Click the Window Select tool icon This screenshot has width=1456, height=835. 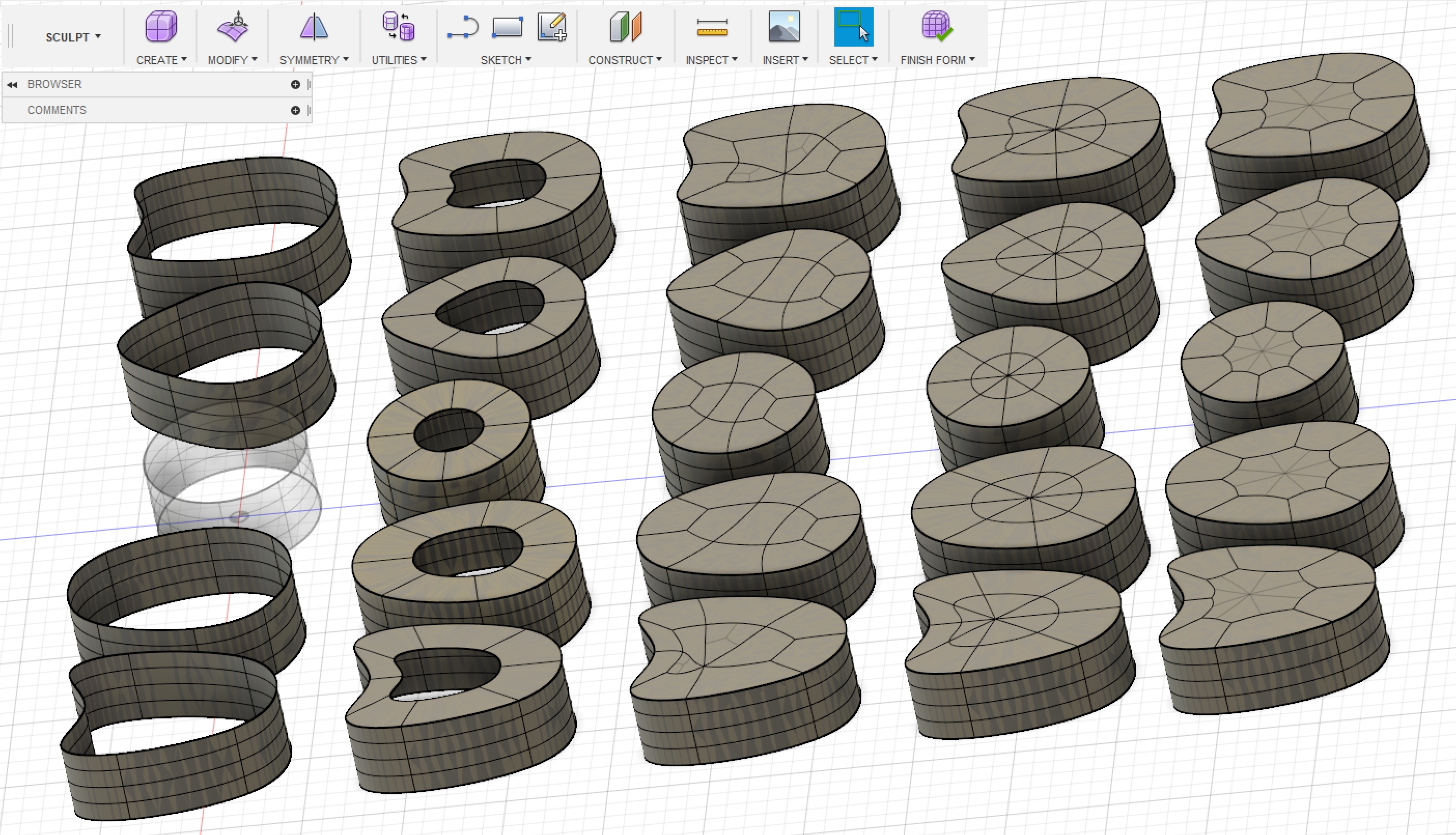pos(853,27)
